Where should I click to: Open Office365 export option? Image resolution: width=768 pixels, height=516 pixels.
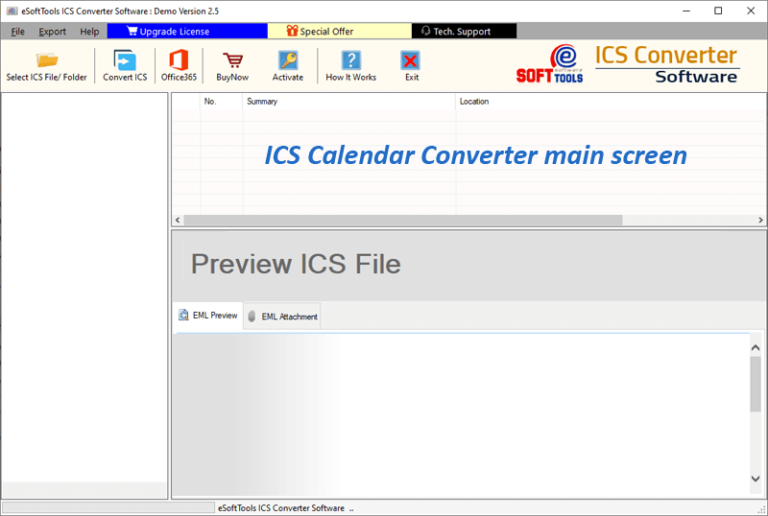click(179, 66)
